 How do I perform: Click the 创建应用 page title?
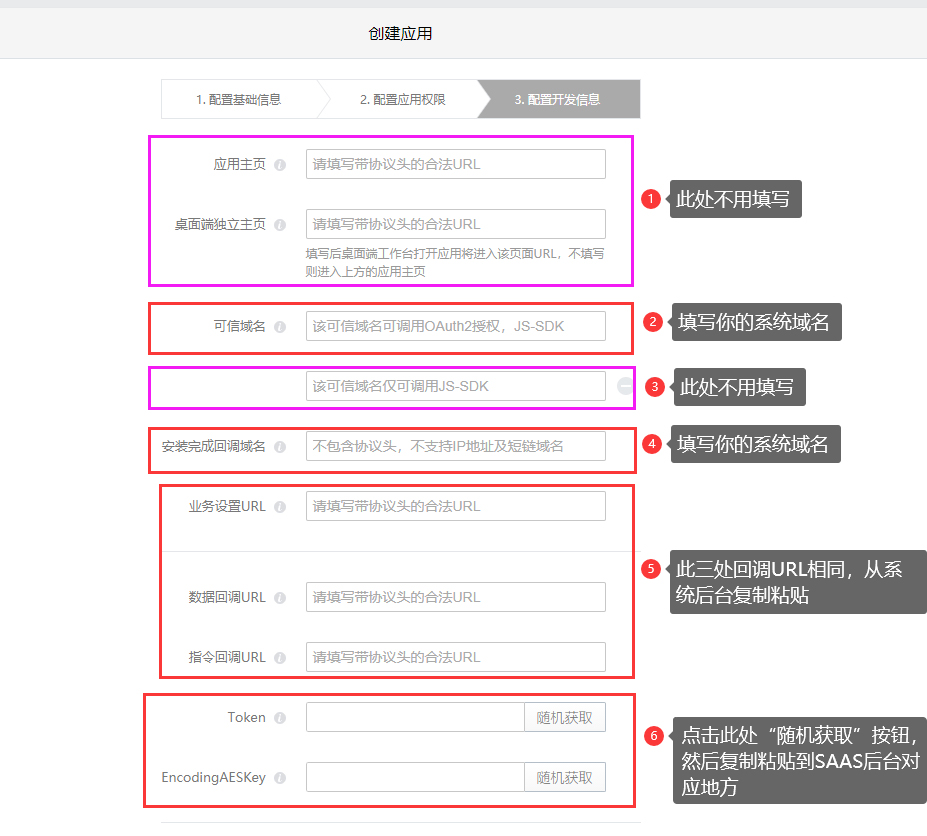point(400,34)
